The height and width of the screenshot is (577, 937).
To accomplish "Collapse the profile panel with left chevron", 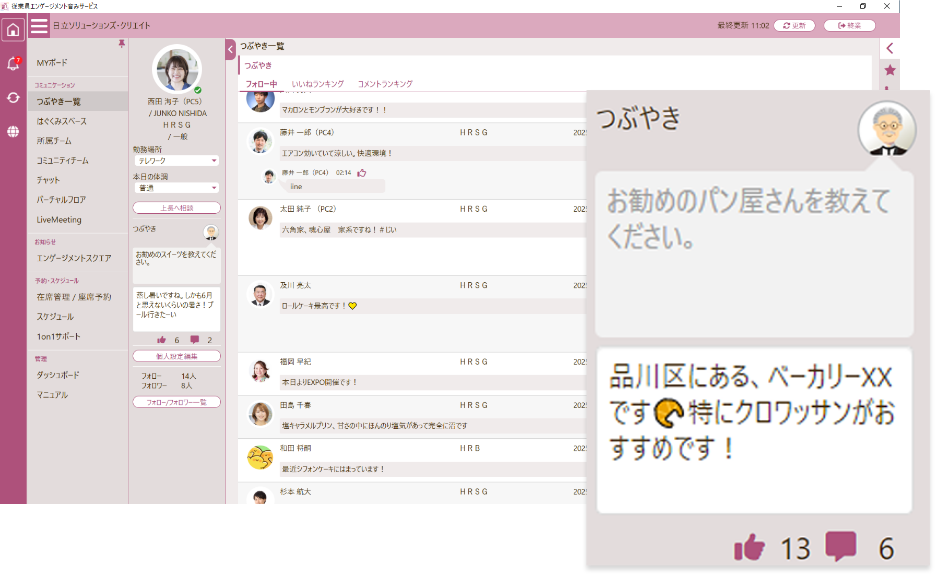I will pos(231,48).
